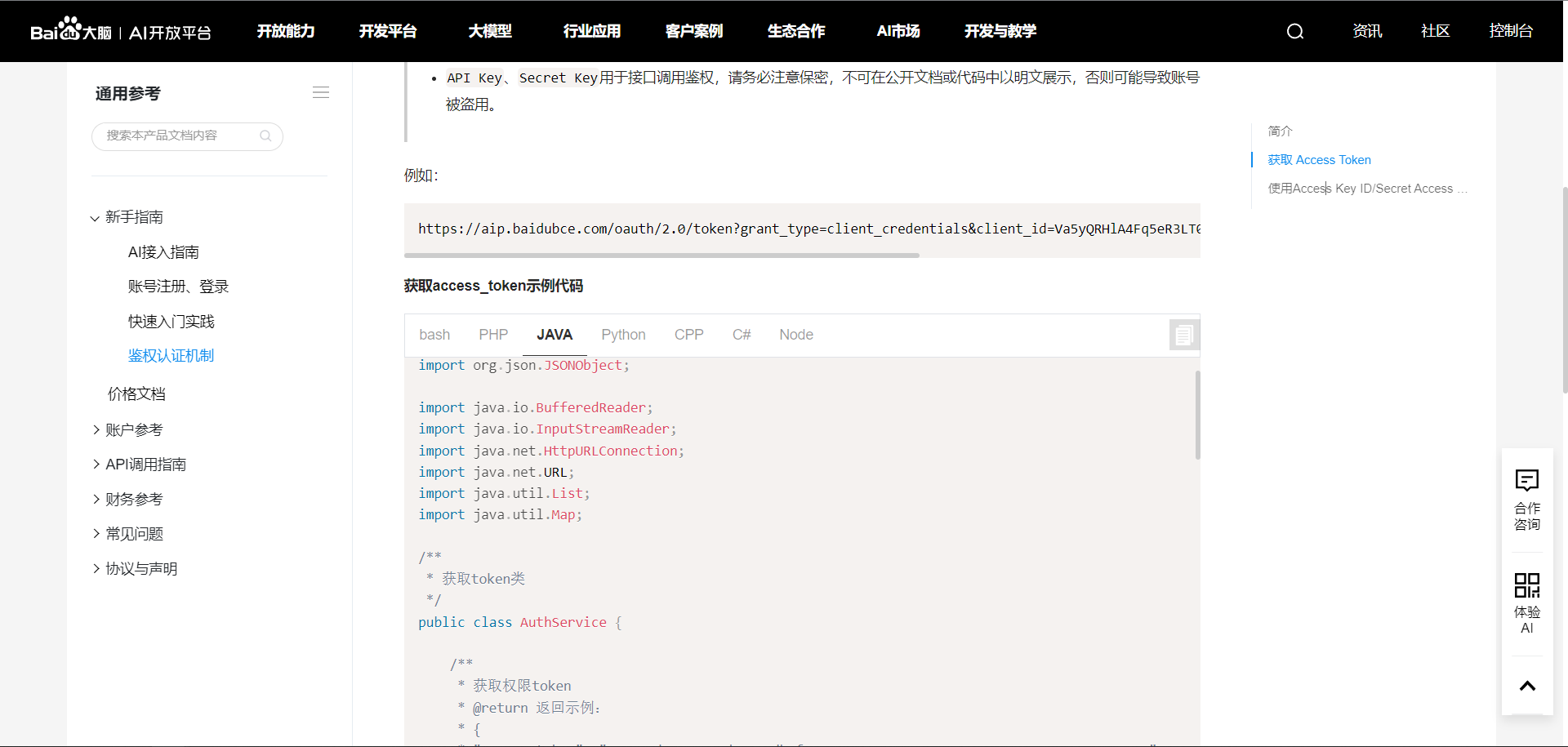
Task: Click the page vertical scrollbar thumb
Action: pos(1565,290)
